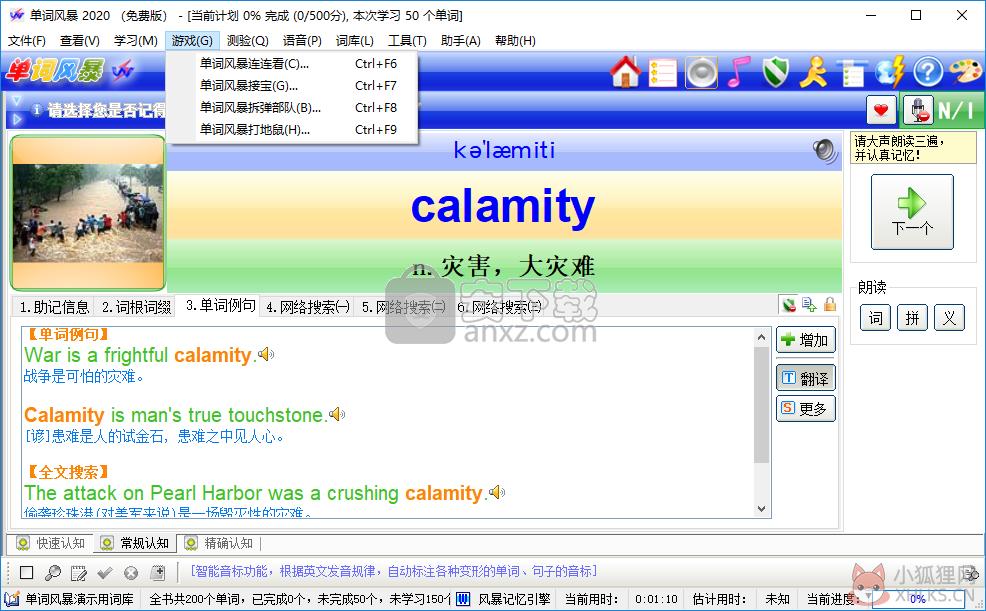Choose 单词风暴连连看(C)... menu entry
This screenshot has width=986, height=611.
click(x=292, y=63)
